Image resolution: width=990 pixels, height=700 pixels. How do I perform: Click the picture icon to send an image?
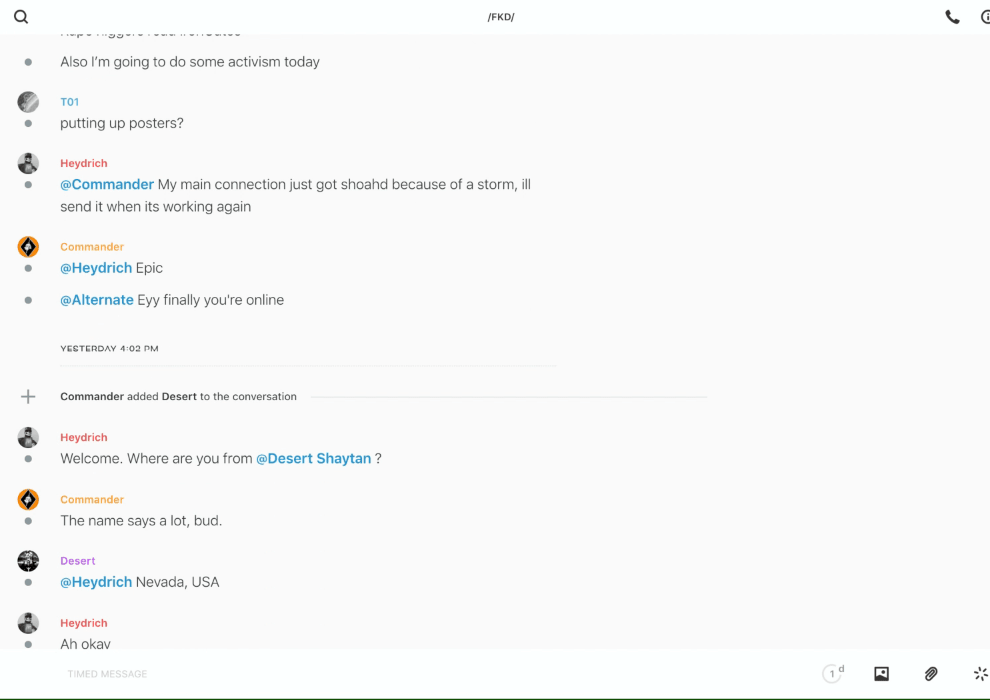click(881, 674)
